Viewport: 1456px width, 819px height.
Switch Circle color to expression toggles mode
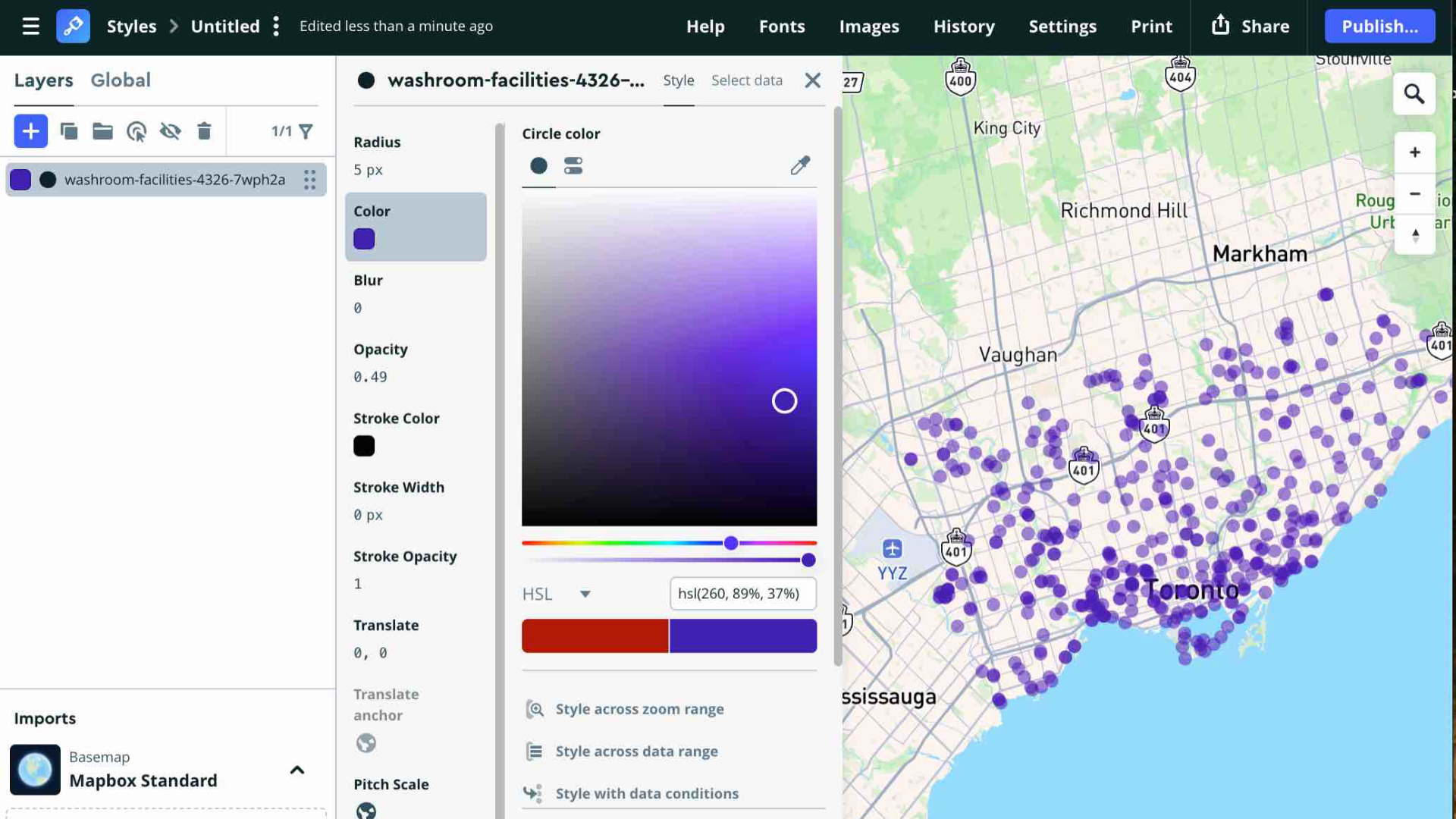tap(574, 165)
